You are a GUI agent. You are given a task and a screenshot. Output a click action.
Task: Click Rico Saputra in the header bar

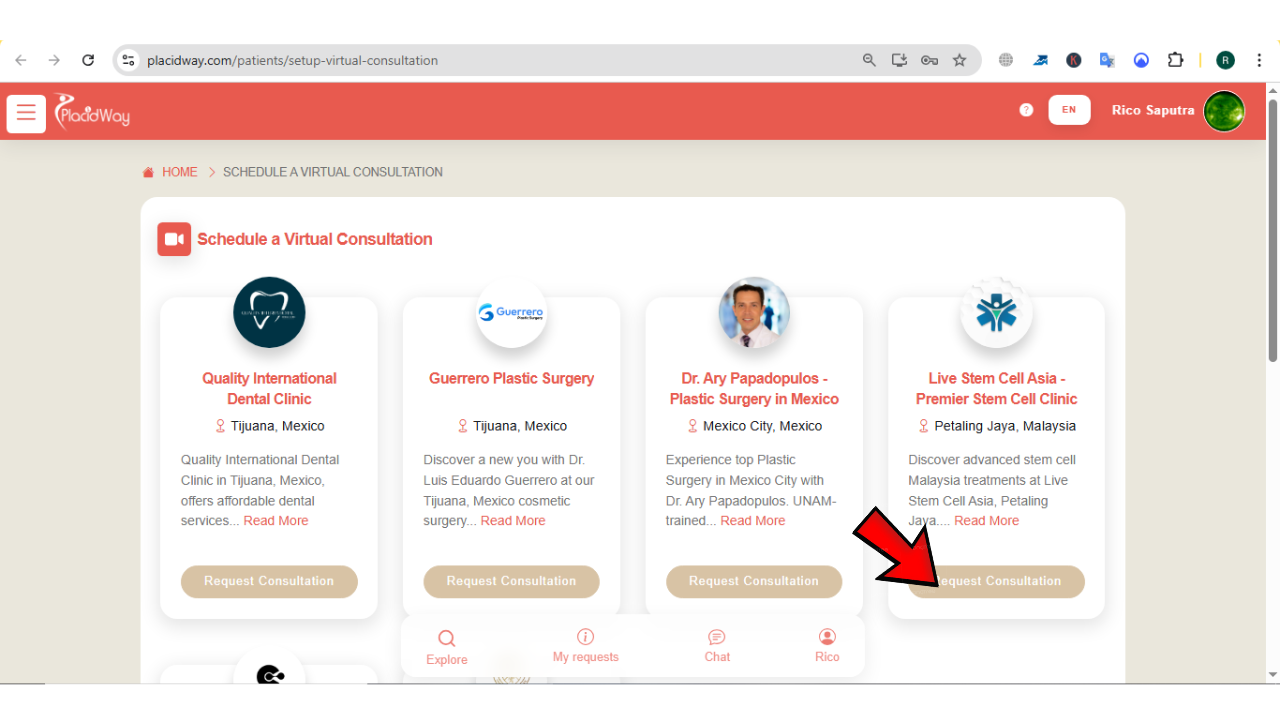click(1152, 110)
